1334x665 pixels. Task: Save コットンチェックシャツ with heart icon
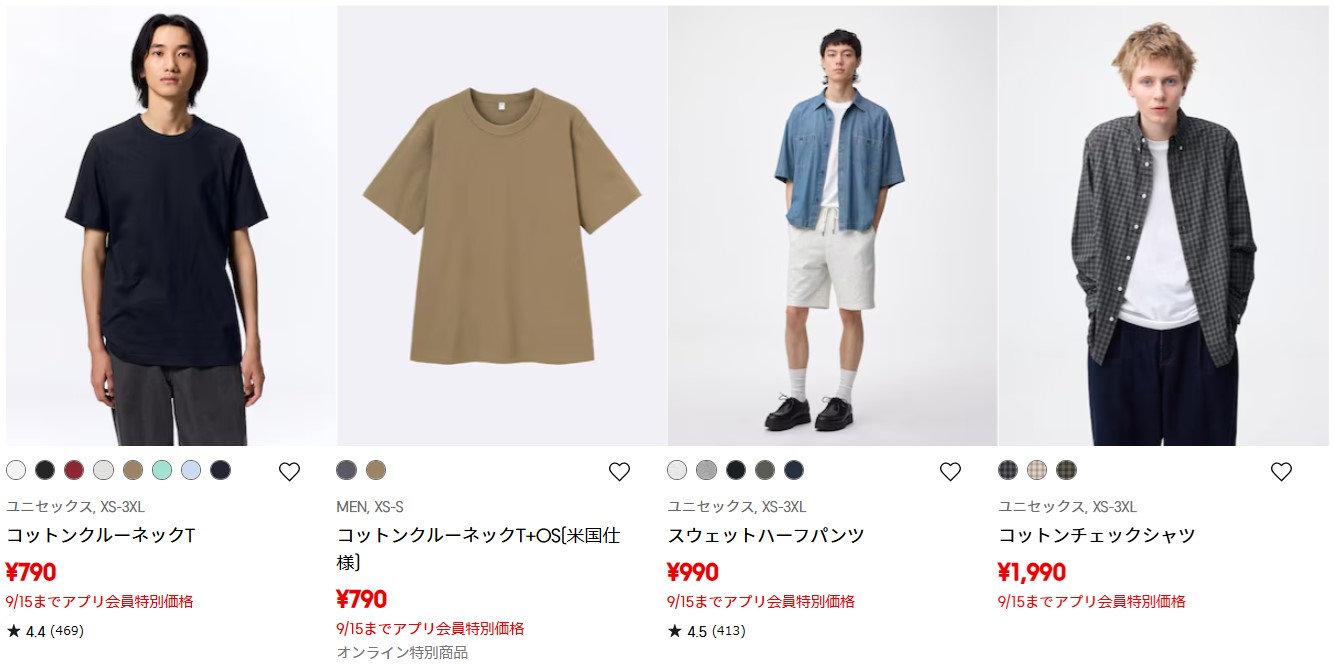(x=1281, y=472)
